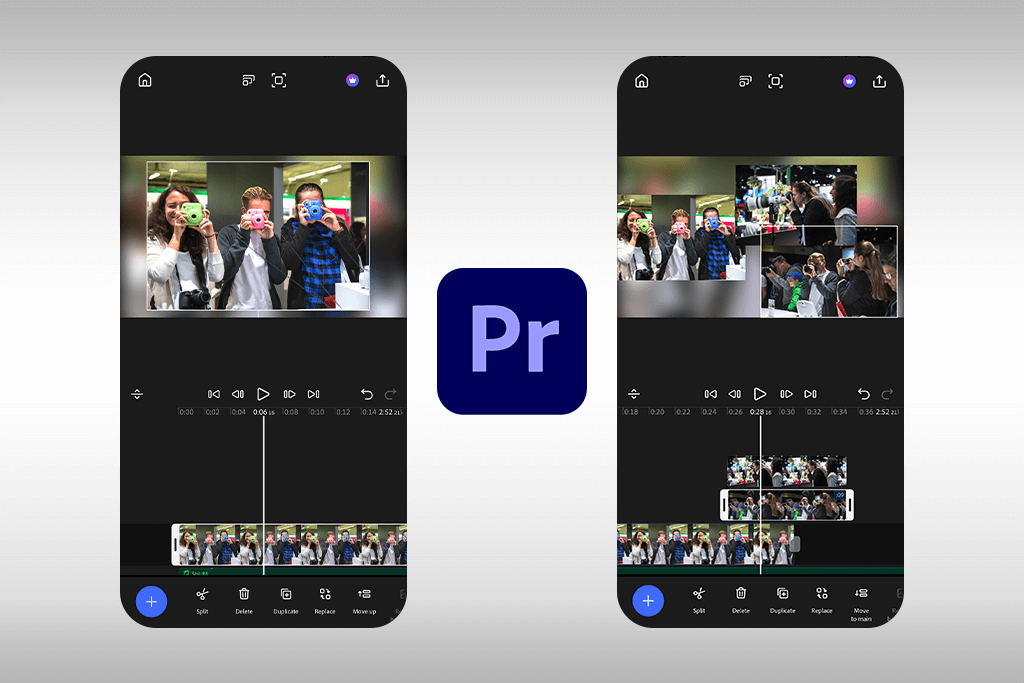Tap end handle of main clip on right phone
The width and height of the screenshot is (1024, 683).
point(795,544)
